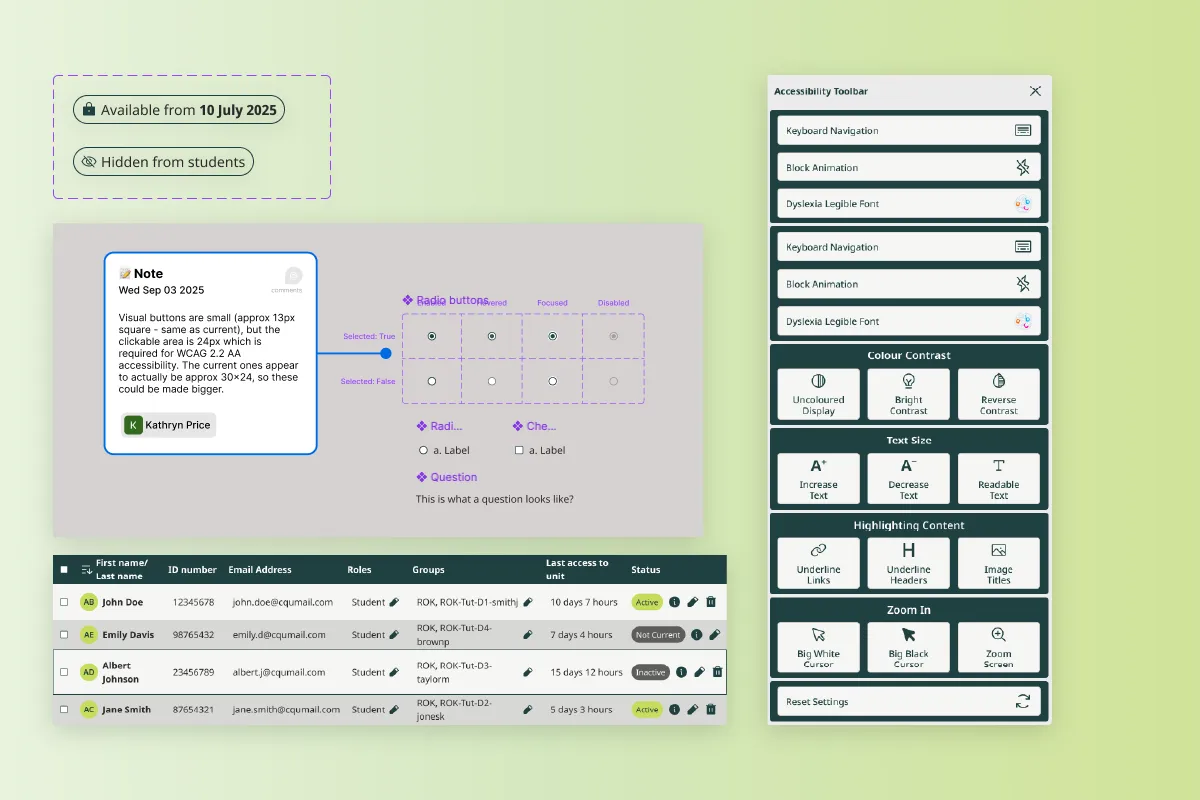Activate Zoom Screen option
1200x800 pixels.
point(998,648)
